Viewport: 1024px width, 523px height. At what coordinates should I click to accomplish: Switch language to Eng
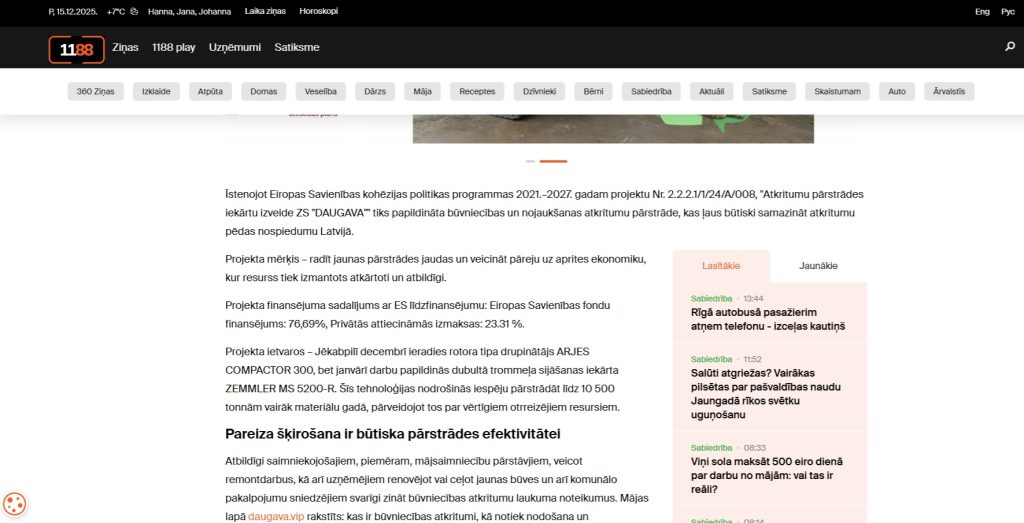pyautogui.click(x=982, y=12)
